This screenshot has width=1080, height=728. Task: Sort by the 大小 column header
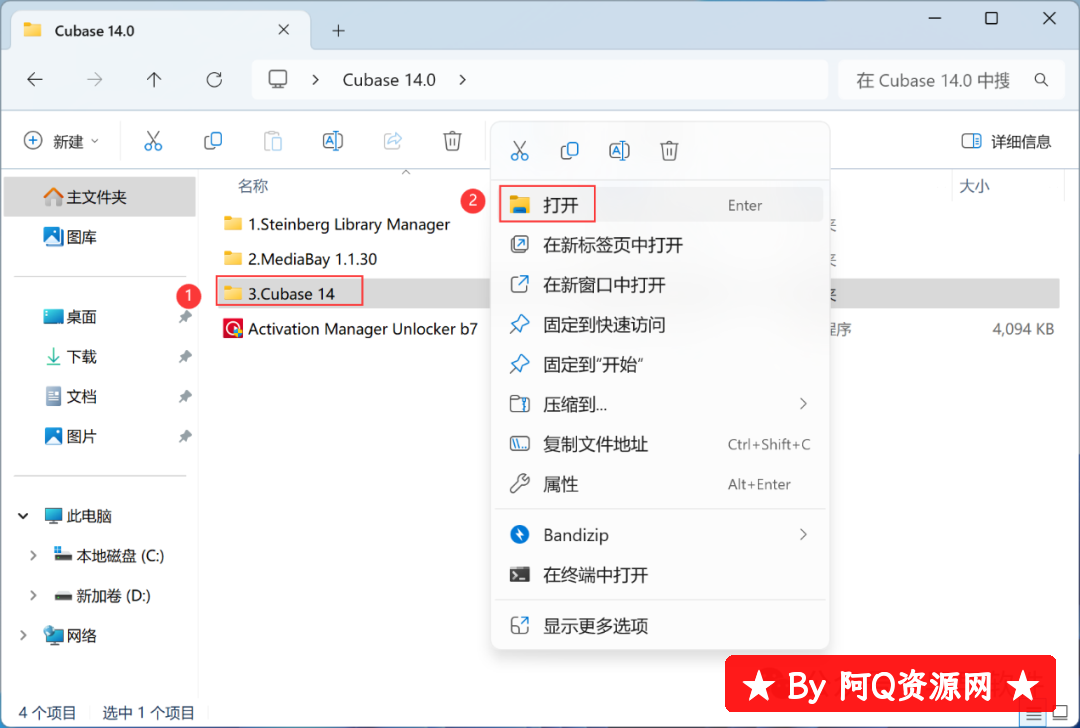[975, 186]
